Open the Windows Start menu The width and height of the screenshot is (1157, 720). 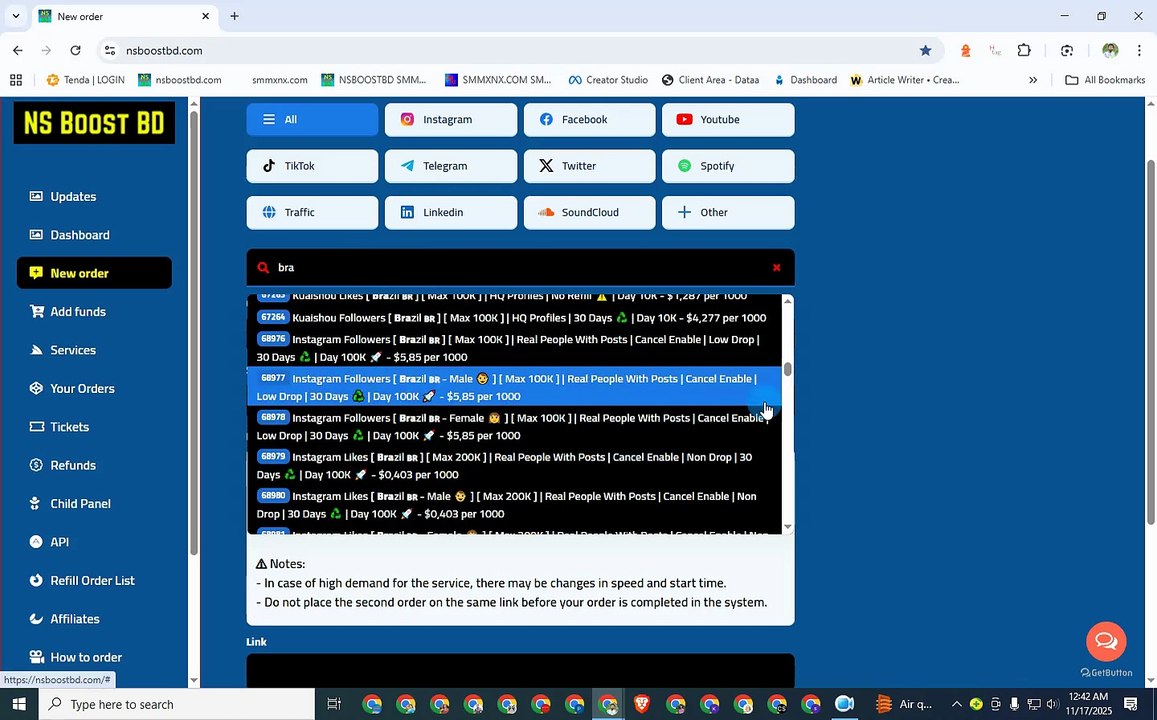point(18,705)
